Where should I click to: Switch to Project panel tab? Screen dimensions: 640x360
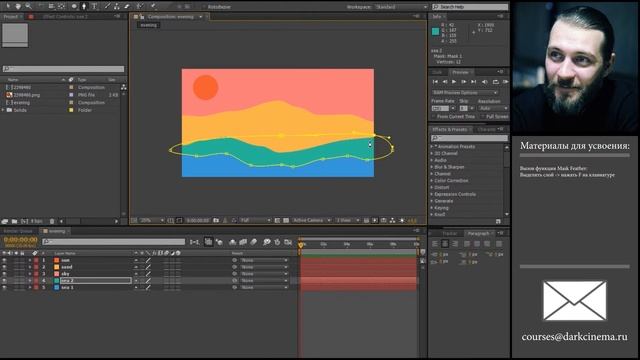(x=11, y=17)
